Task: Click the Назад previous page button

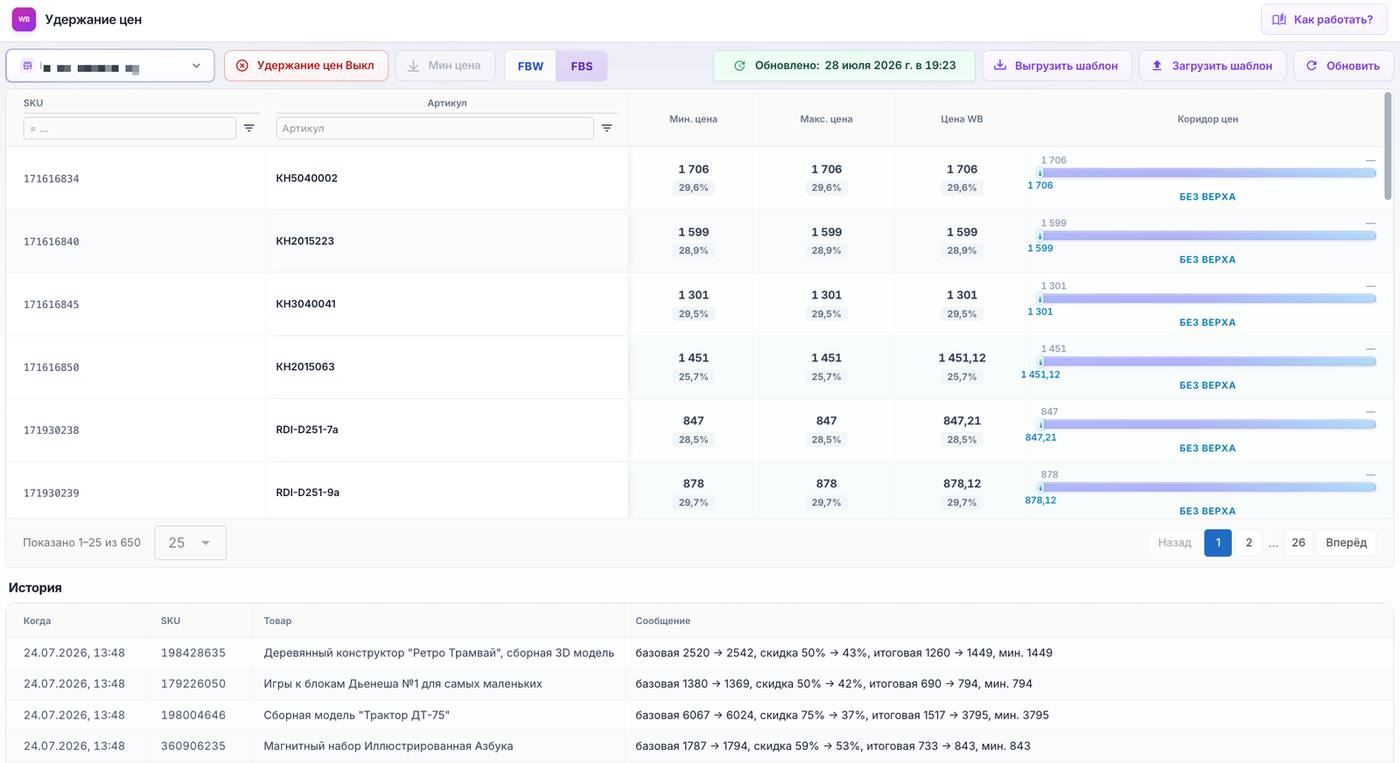Action: click(1175, 543)
